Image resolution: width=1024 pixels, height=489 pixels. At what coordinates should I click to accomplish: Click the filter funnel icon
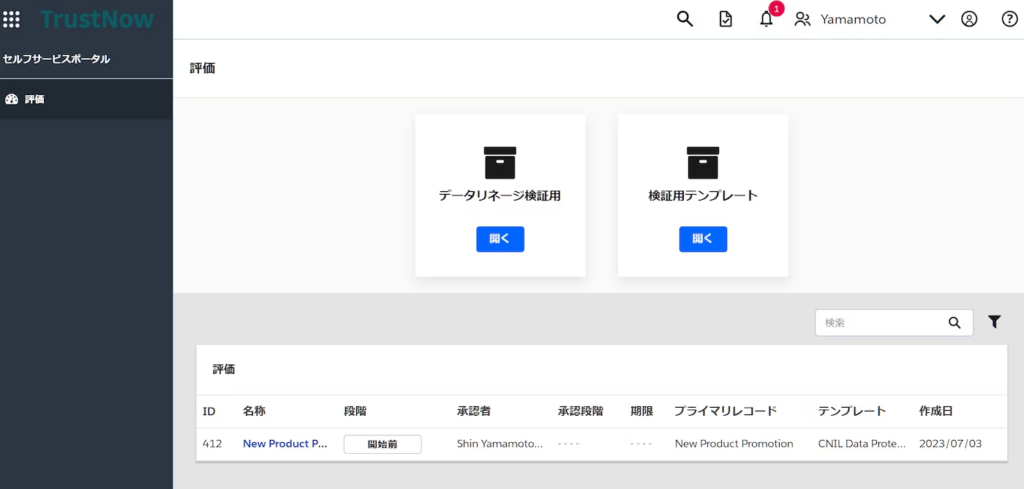tap(994, 321)
